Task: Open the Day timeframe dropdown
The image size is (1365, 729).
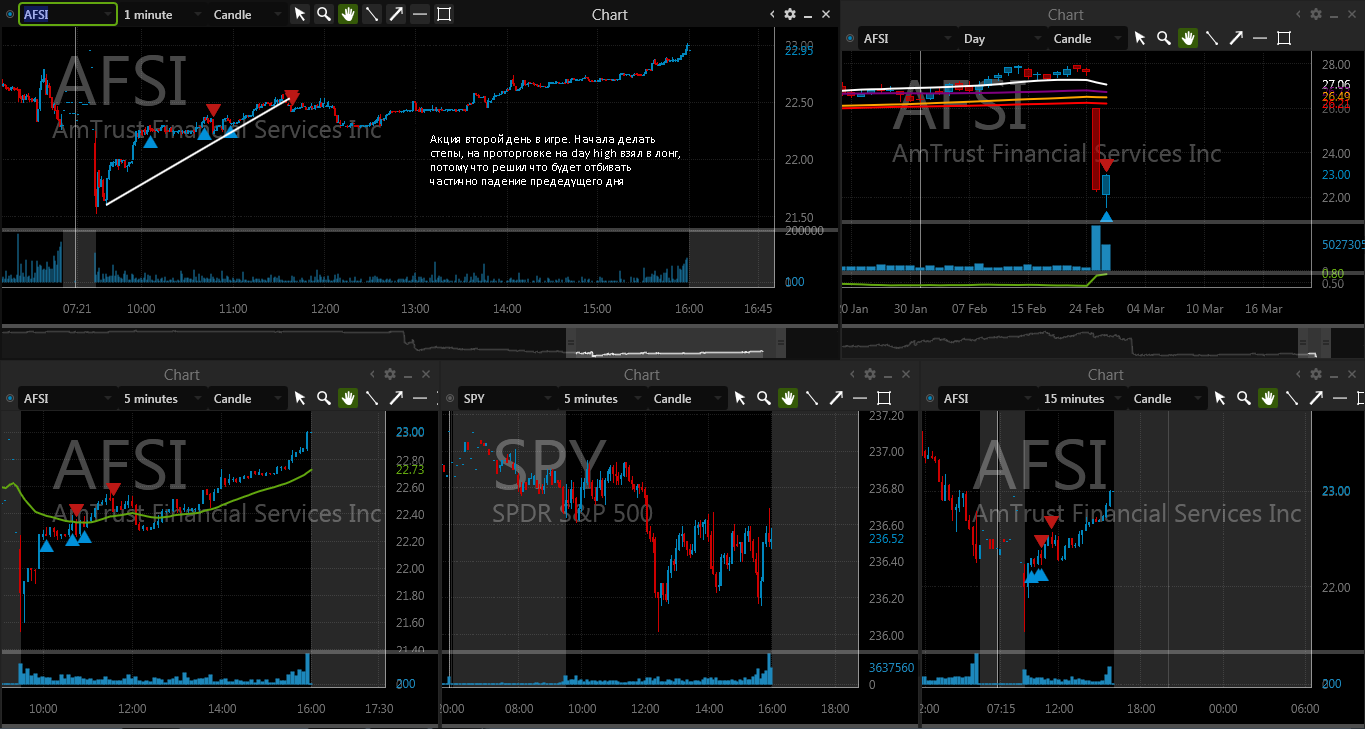Action: click(x=1002, y=38)
